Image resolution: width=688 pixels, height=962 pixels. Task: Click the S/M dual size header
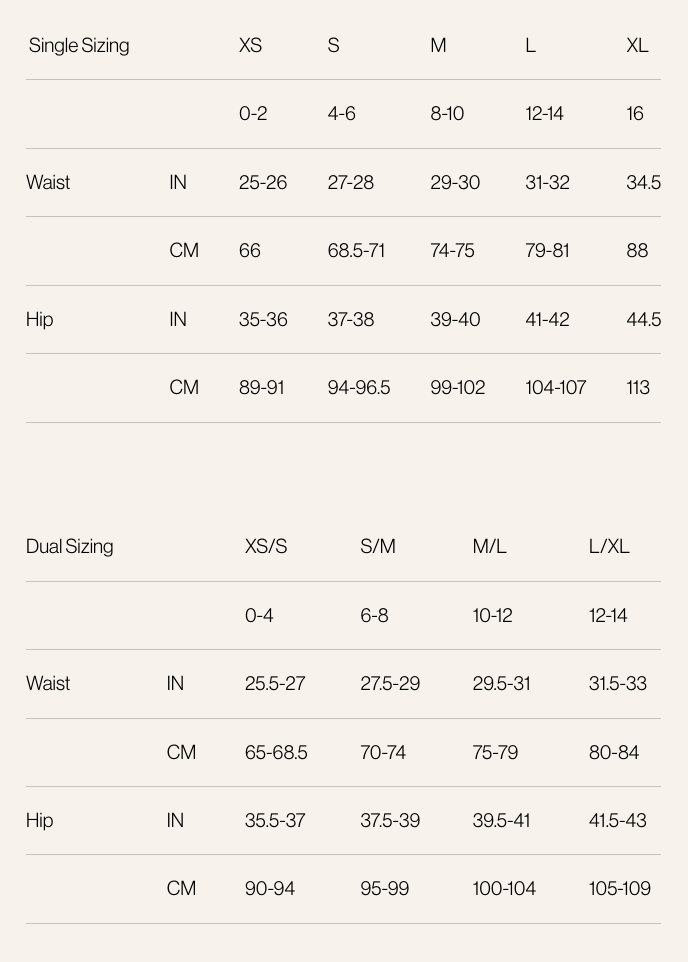click(378, 546)
